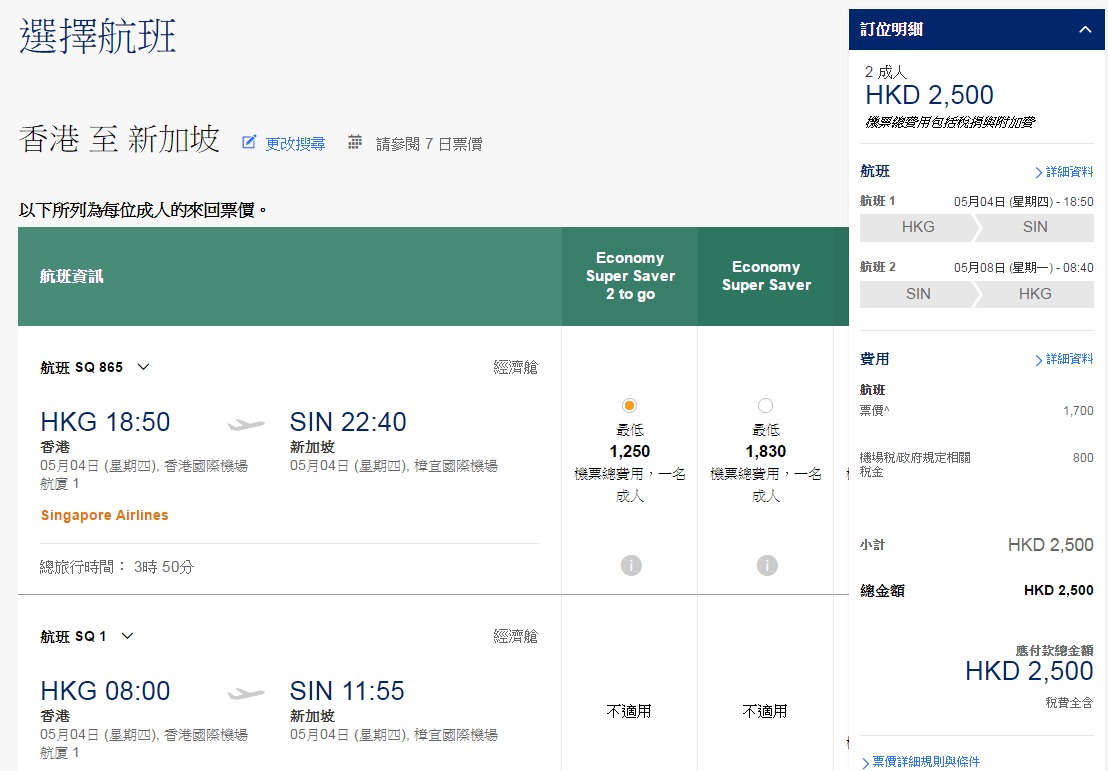Select the 1,830 Economy Super Saver fare
This screenshot has width=1108, height=771.
[x=765, y=405]
